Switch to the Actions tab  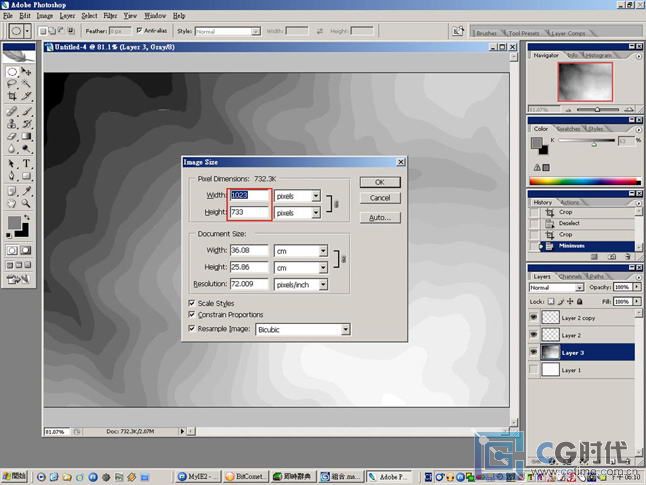[x=570, y=202]
